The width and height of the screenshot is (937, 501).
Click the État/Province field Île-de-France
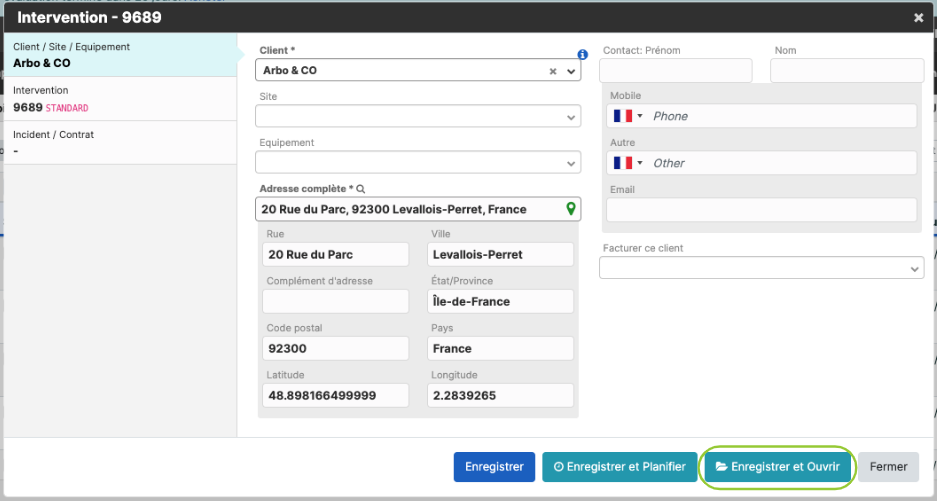[x=500, y=301]
